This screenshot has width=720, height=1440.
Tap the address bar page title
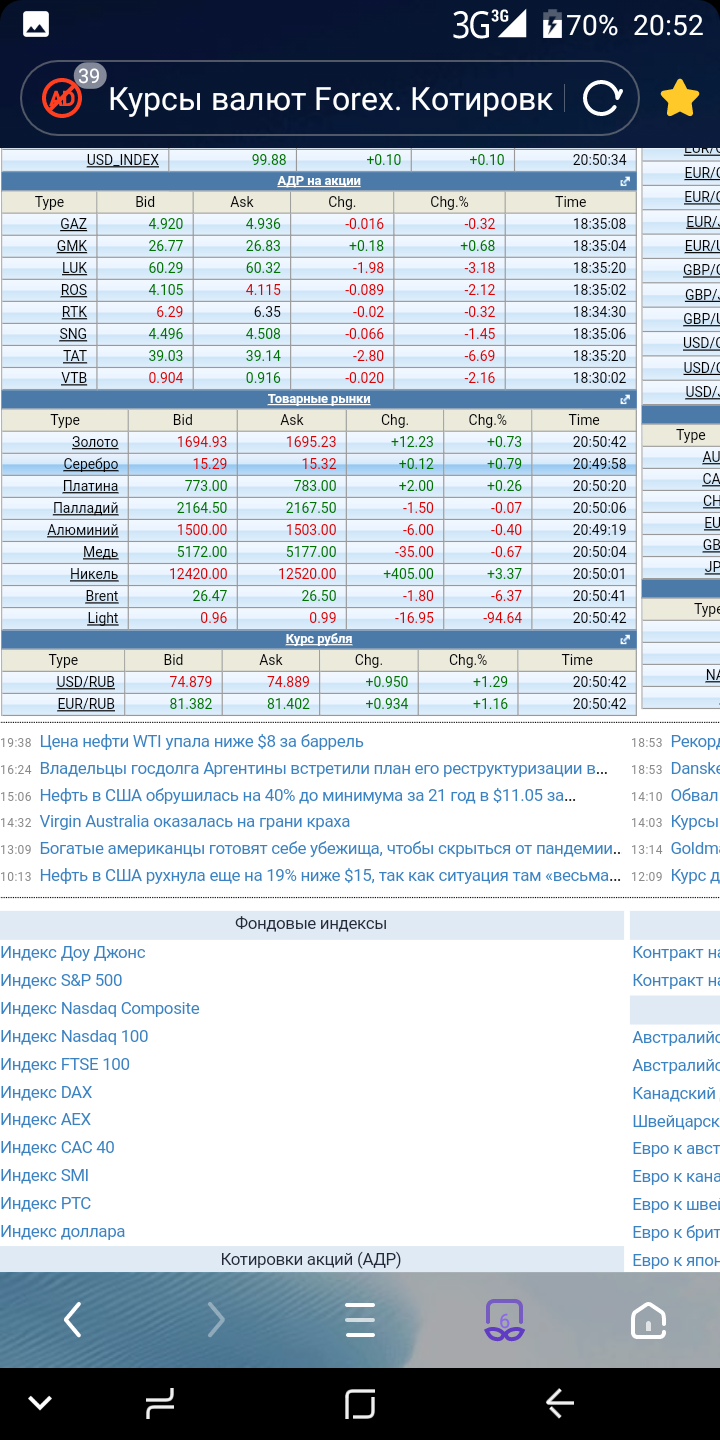[x=330, y=98]
